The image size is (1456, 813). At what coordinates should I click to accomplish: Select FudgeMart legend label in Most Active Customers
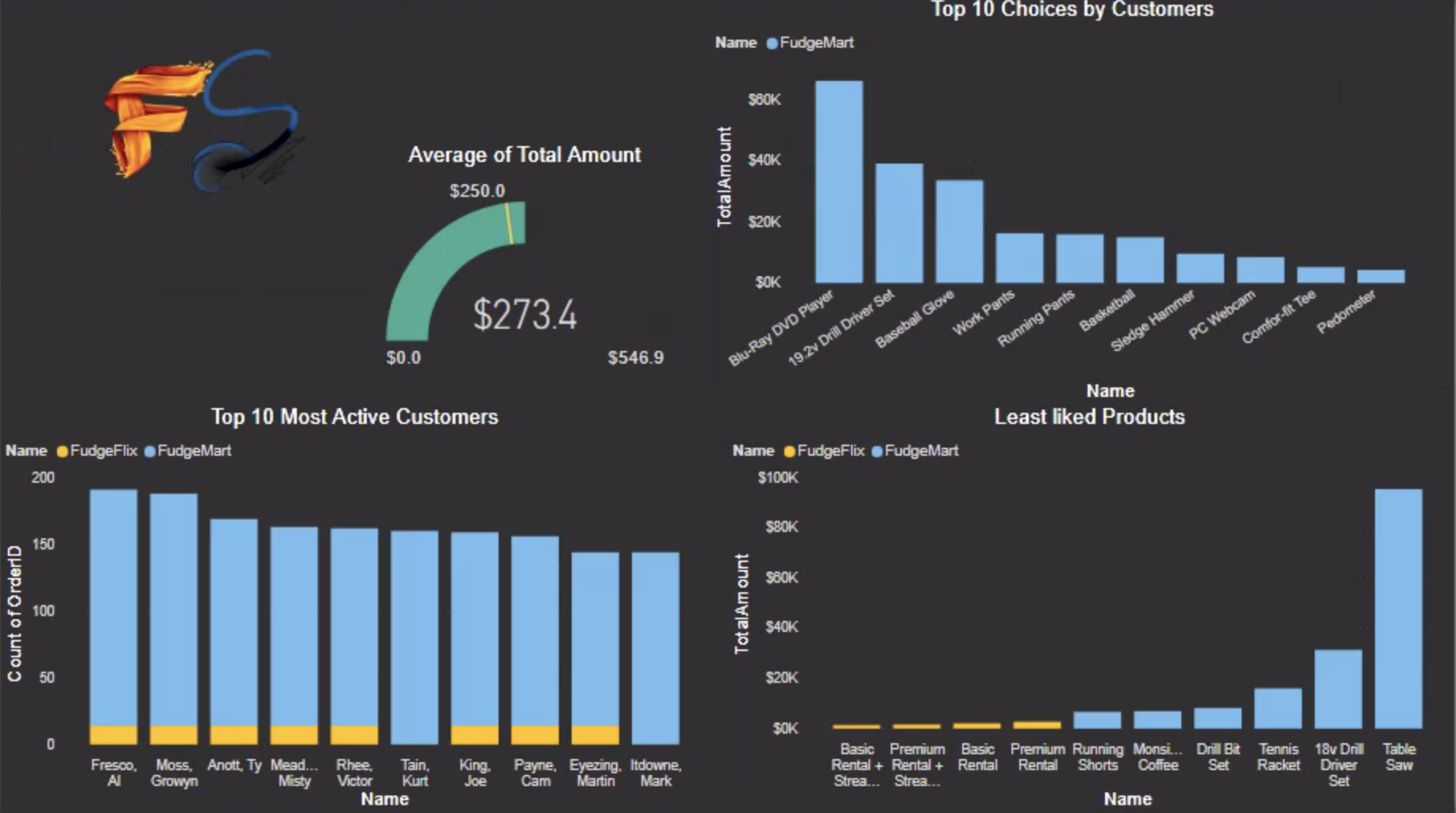195,451
